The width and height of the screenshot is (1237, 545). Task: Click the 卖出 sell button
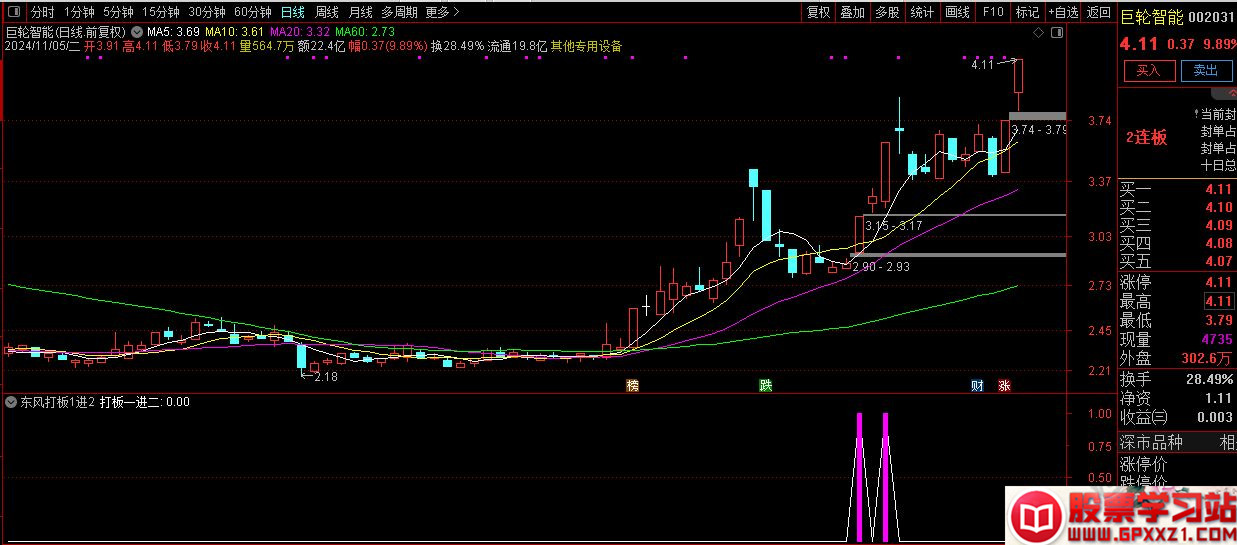pyautogui.click(x=1205, y=71)
